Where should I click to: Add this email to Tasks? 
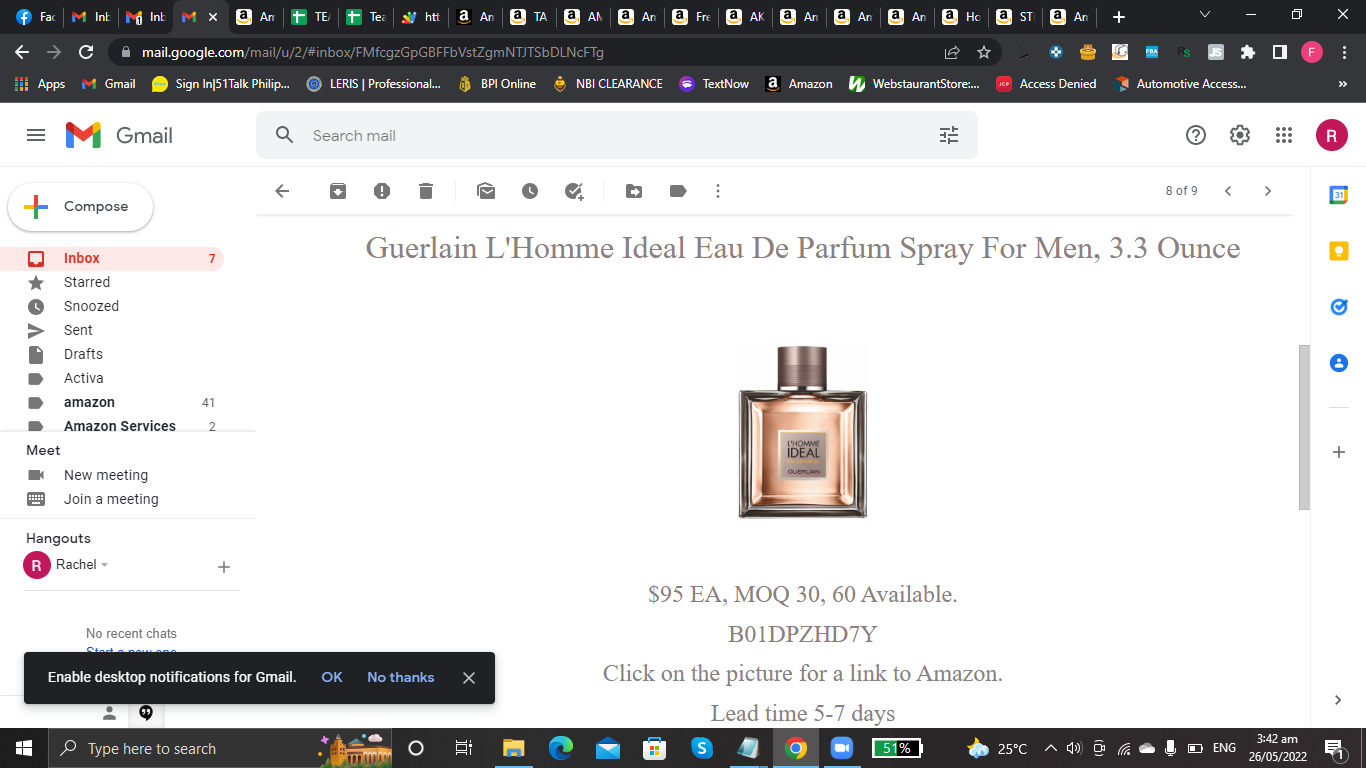point(574,191)
